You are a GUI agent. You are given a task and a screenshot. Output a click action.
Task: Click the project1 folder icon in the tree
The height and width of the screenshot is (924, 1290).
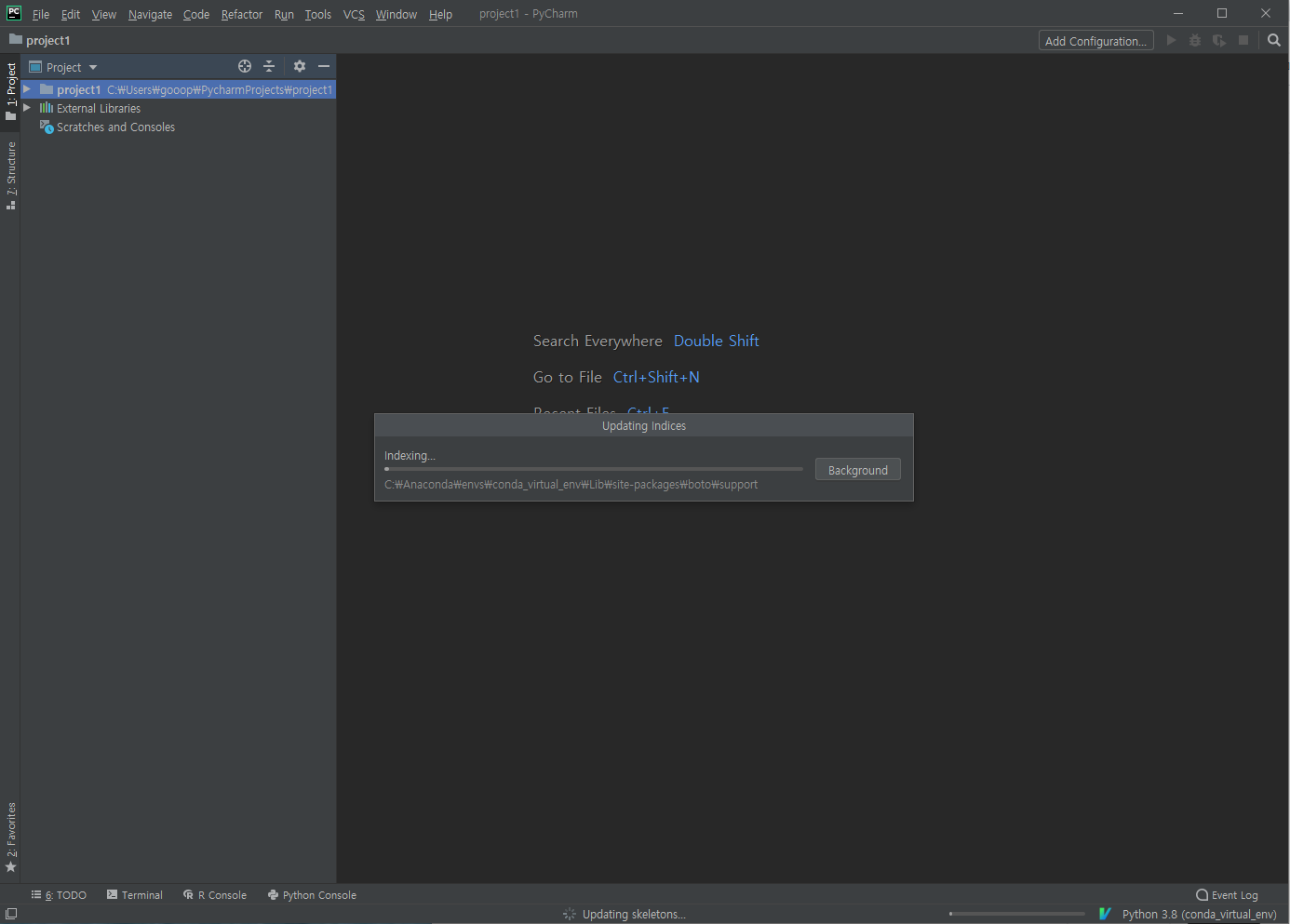(47, 89)
